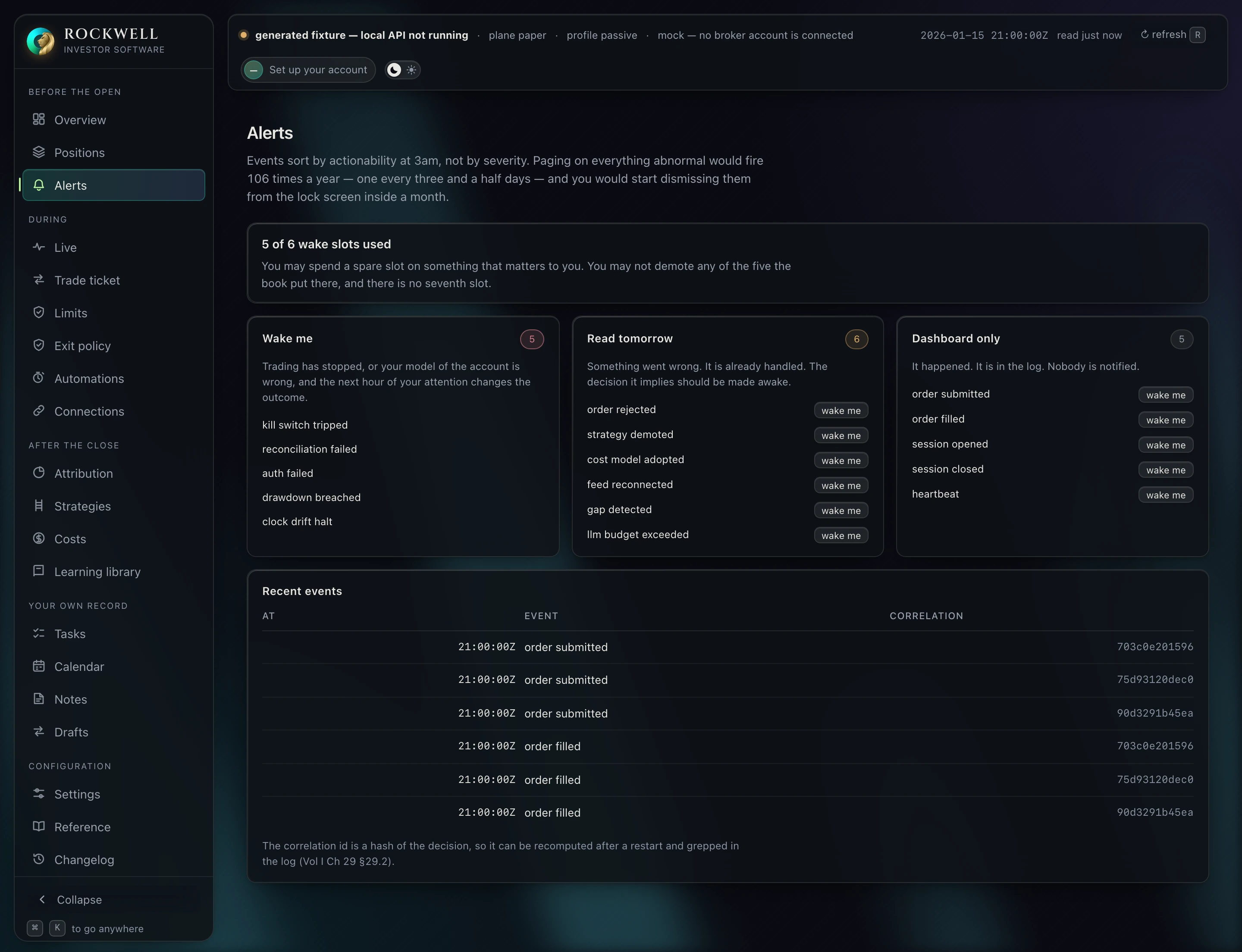The height and width of the screenshot is (952, 1242).
Task: Set feed reconnected to wake me
Action: [x=841, y=485]
